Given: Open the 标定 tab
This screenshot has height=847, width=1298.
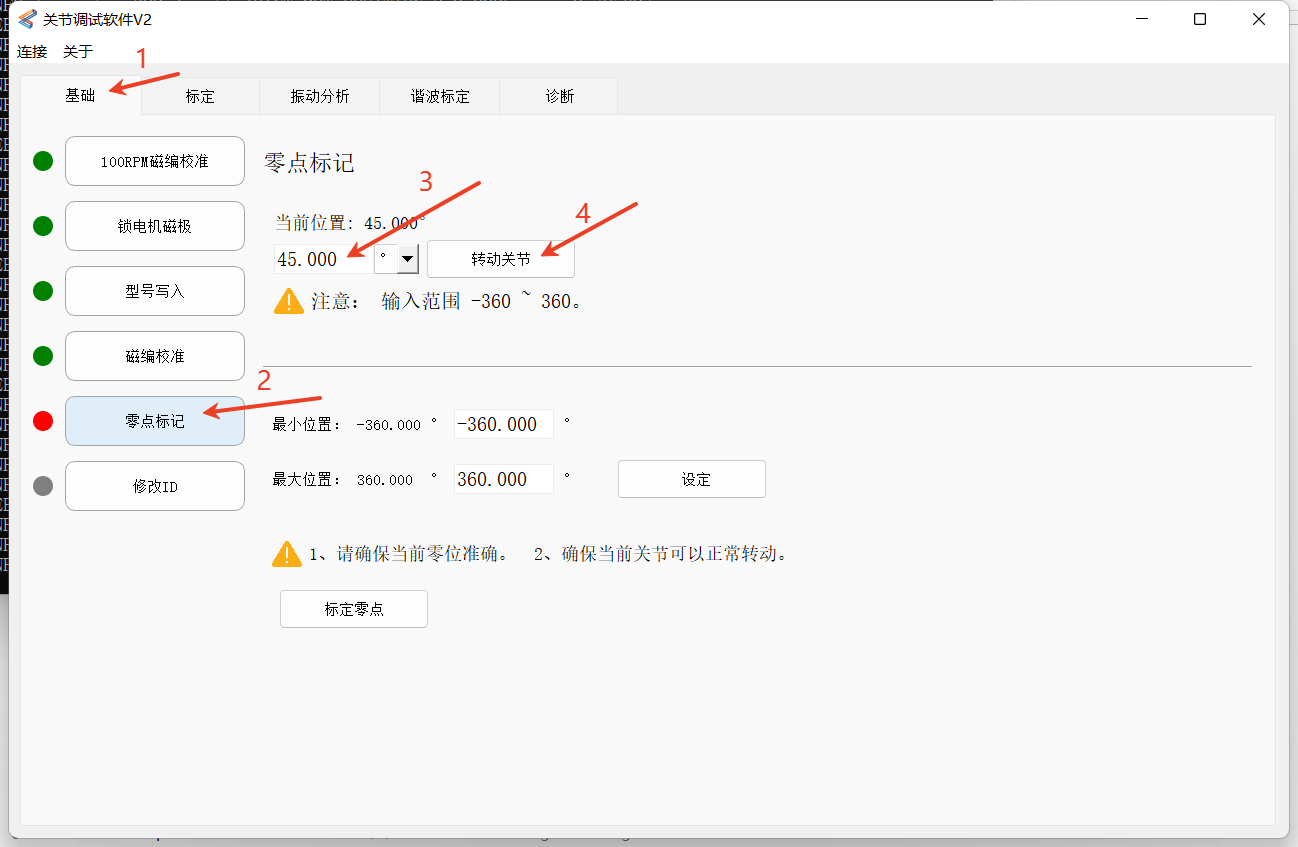Looking at the screenshot, I should (200, 97).
